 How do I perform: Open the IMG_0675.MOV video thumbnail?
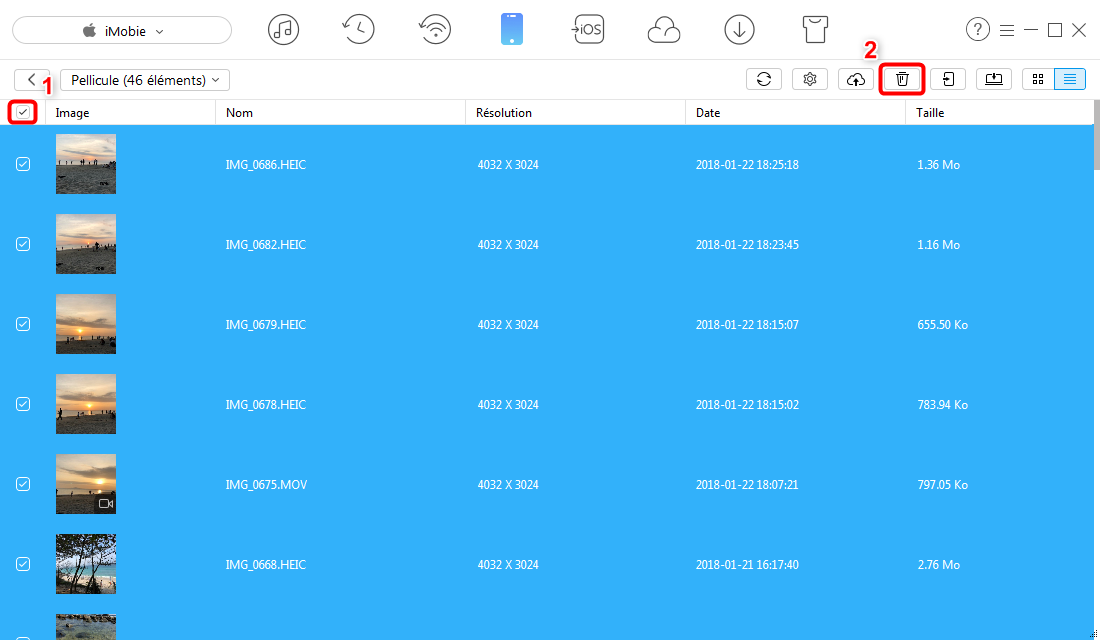coord(86,484)
